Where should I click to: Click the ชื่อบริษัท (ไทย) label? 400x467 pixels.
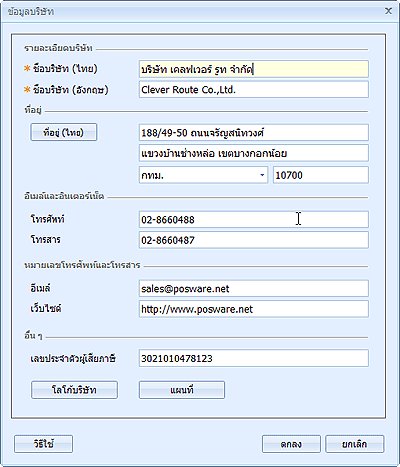[x=65, y=69]
